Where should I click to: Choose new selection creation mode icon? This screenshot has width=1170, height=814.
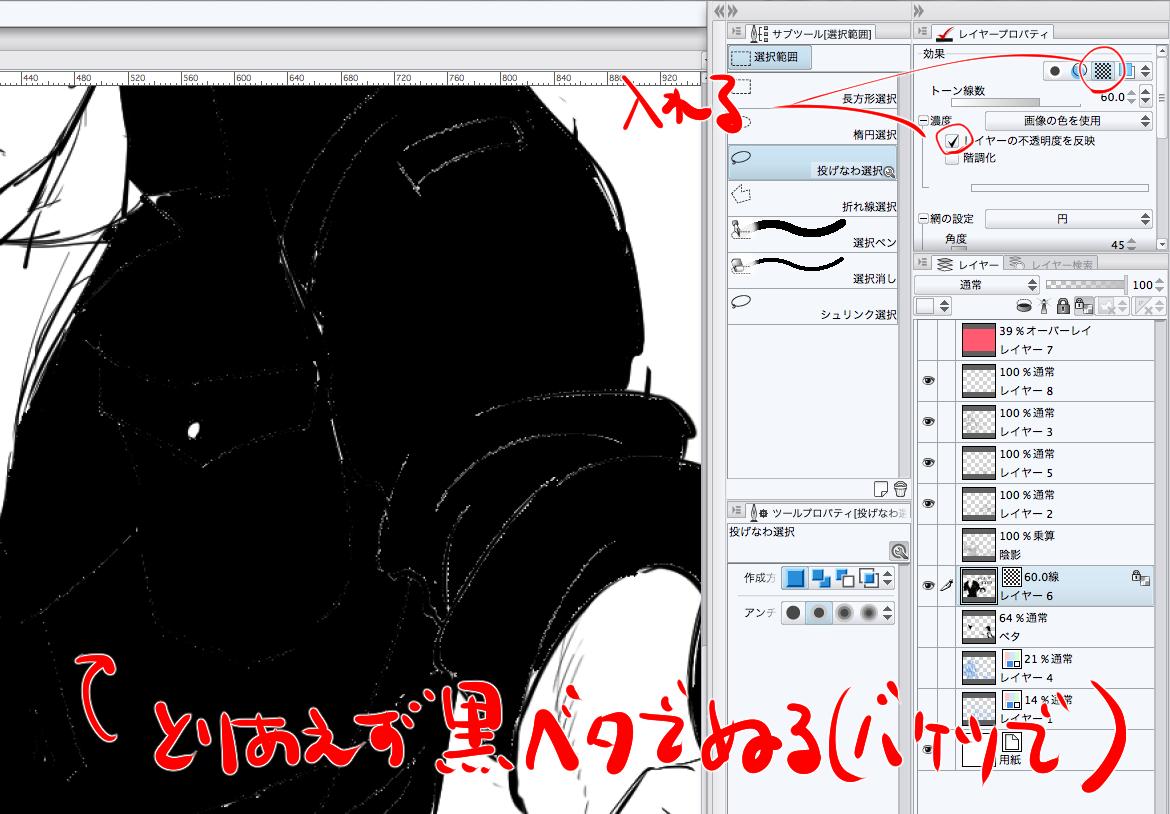click(795, 577)
